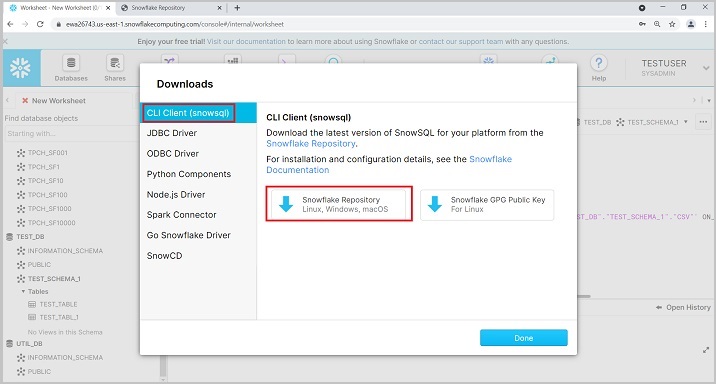Select JDBC Driver in Downloads list

172,133
